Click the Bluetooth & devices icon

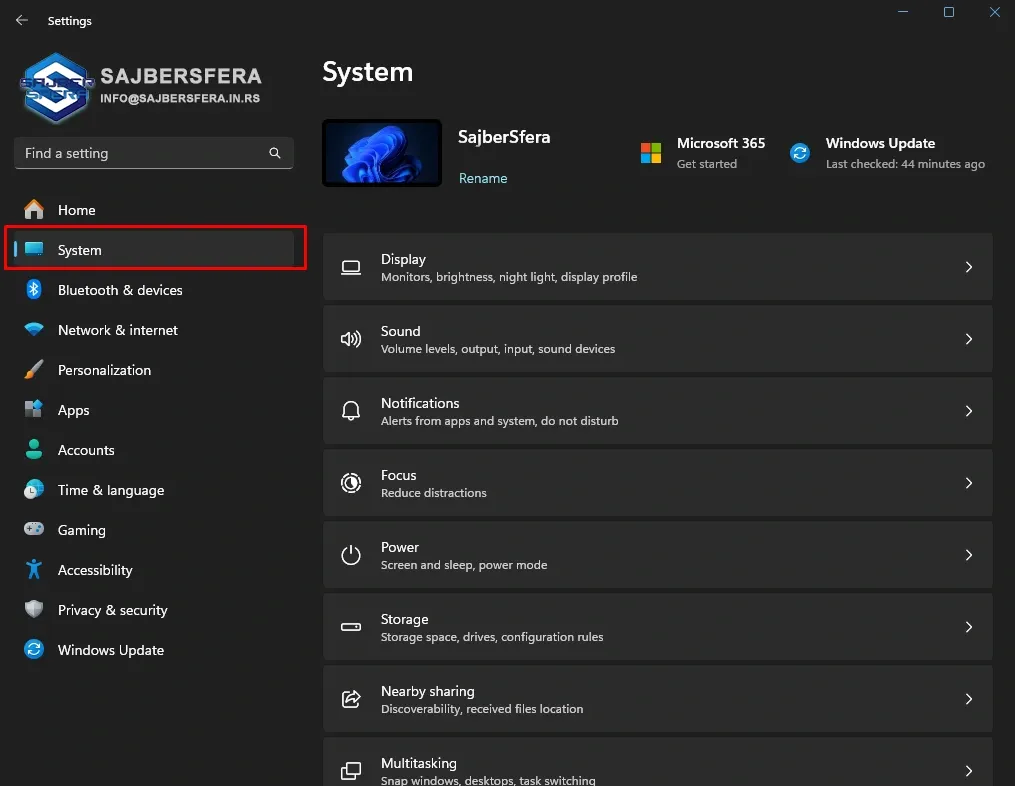tap(34, 290)
